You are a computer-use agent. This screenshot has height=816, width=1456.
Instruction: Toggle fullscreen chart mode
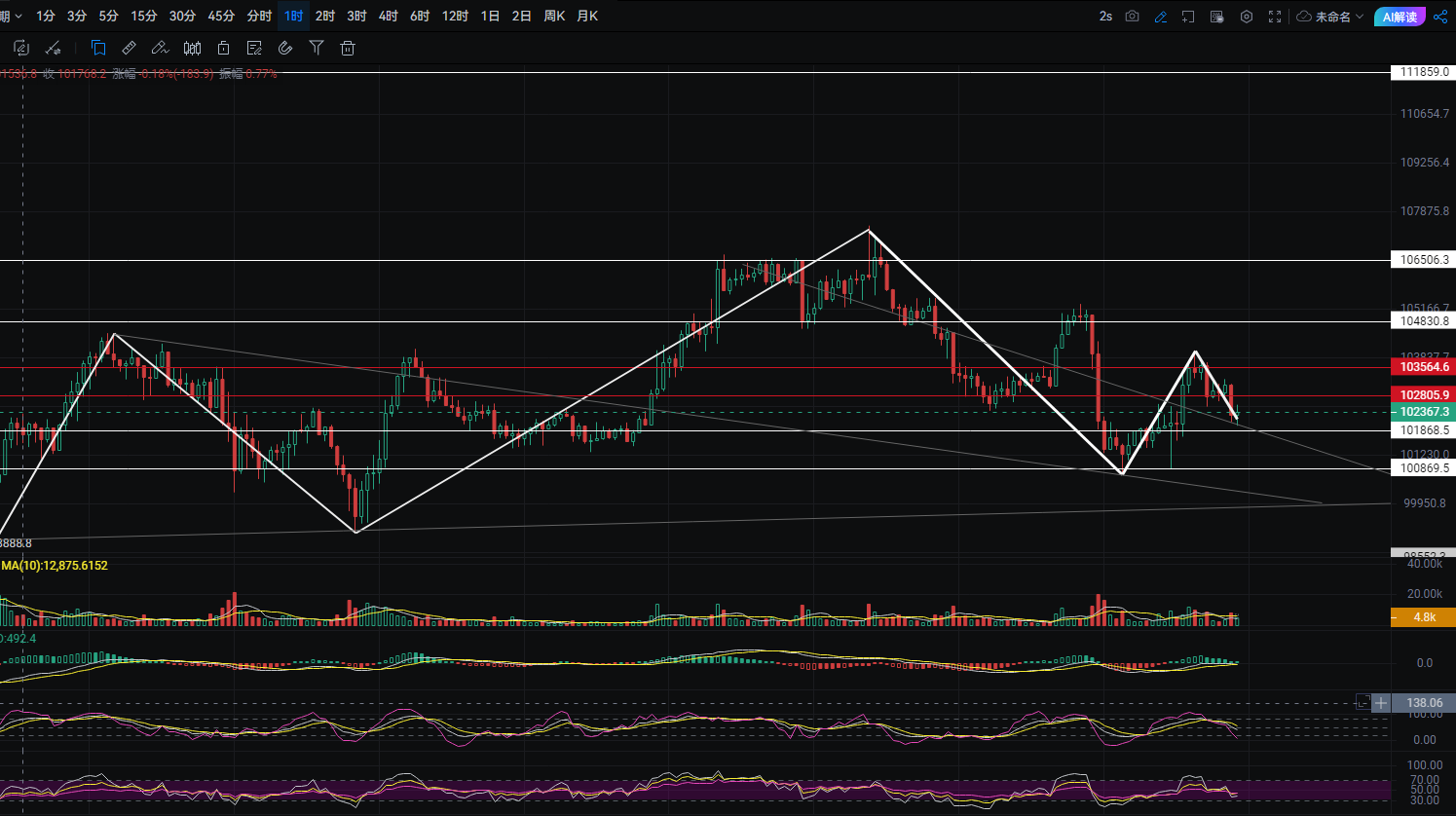click(1275, 17)
